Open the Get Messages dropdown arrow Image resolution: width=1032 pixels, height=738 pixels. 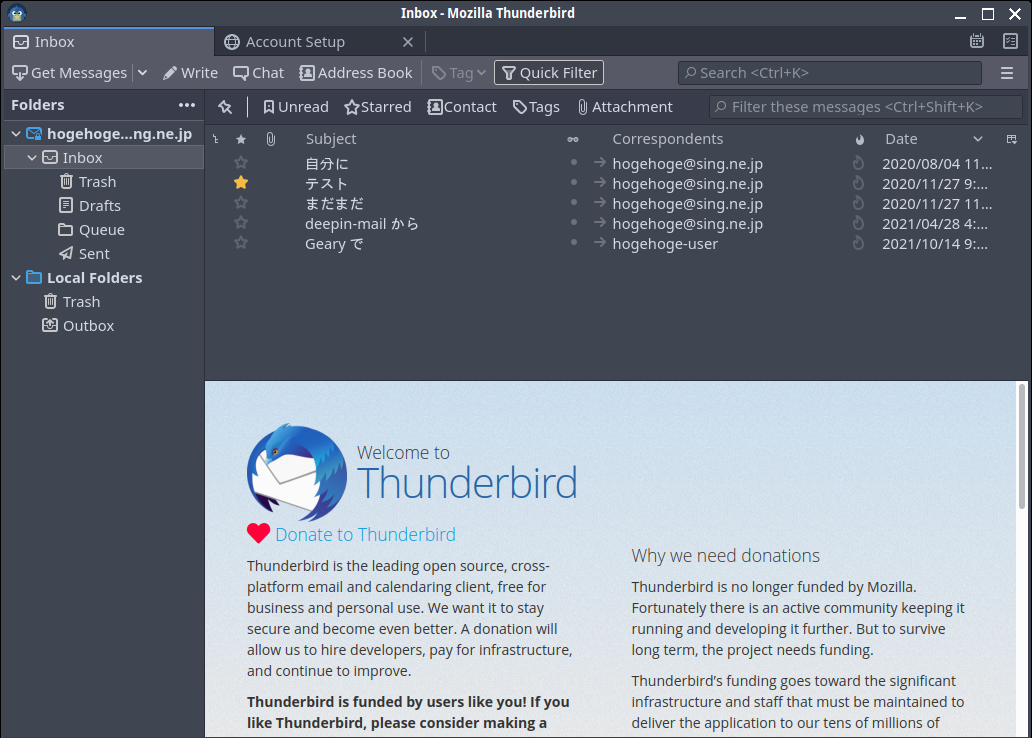[x=142, y=73]
